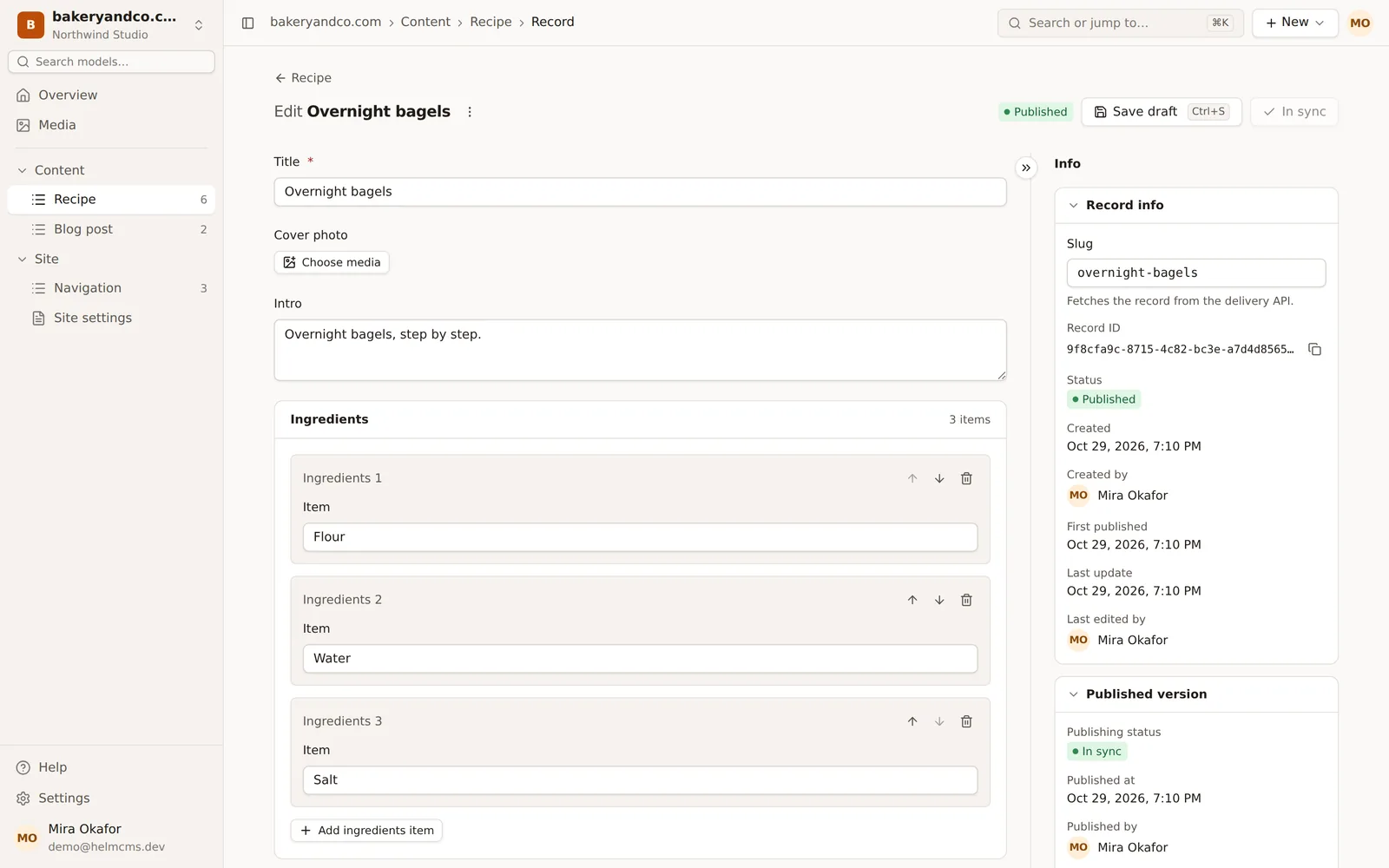Delete Ingredients 1 item

[x=966, y=478]
